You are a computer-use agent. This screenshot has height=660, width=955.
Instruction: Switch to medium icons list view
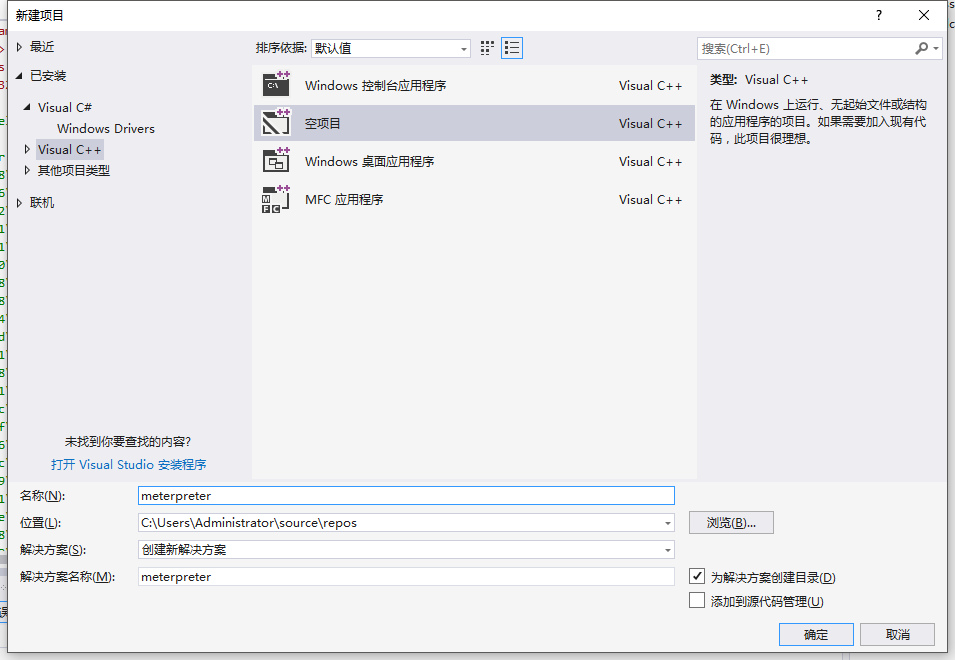tap(512, 48)
